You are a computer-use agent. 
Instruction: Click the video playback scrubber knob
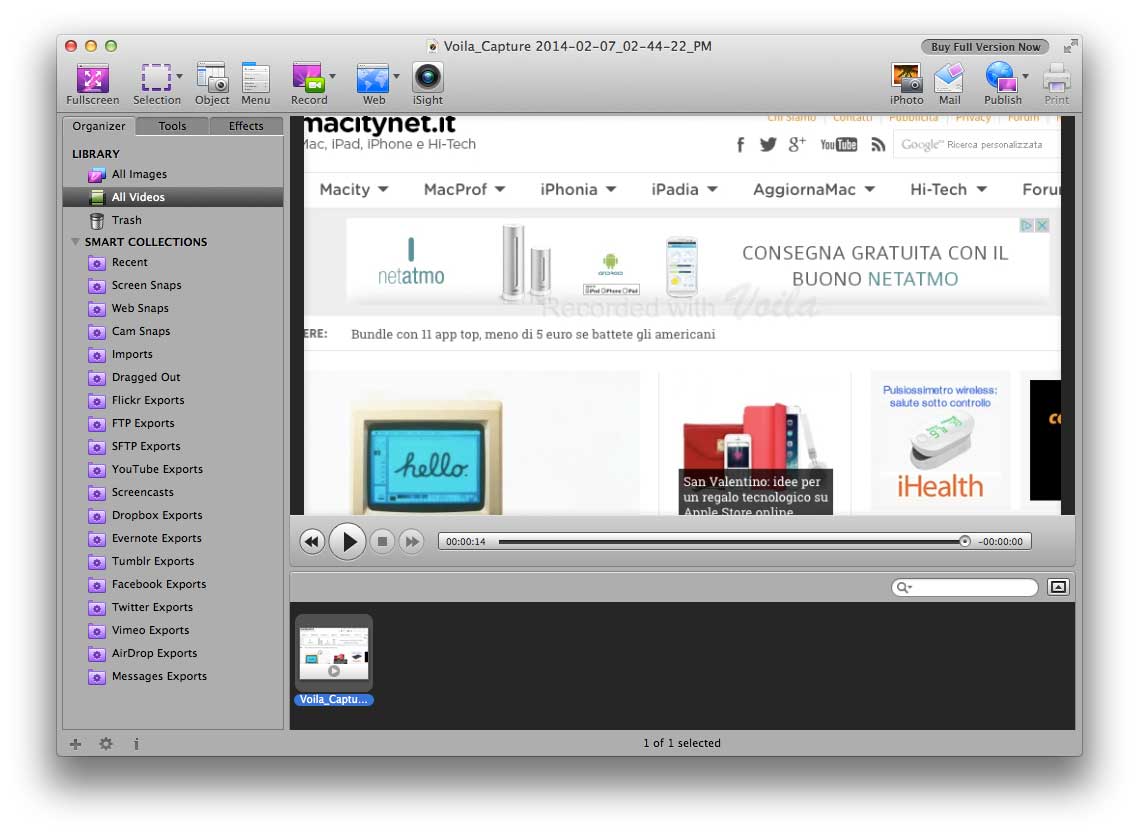point(964,541)
